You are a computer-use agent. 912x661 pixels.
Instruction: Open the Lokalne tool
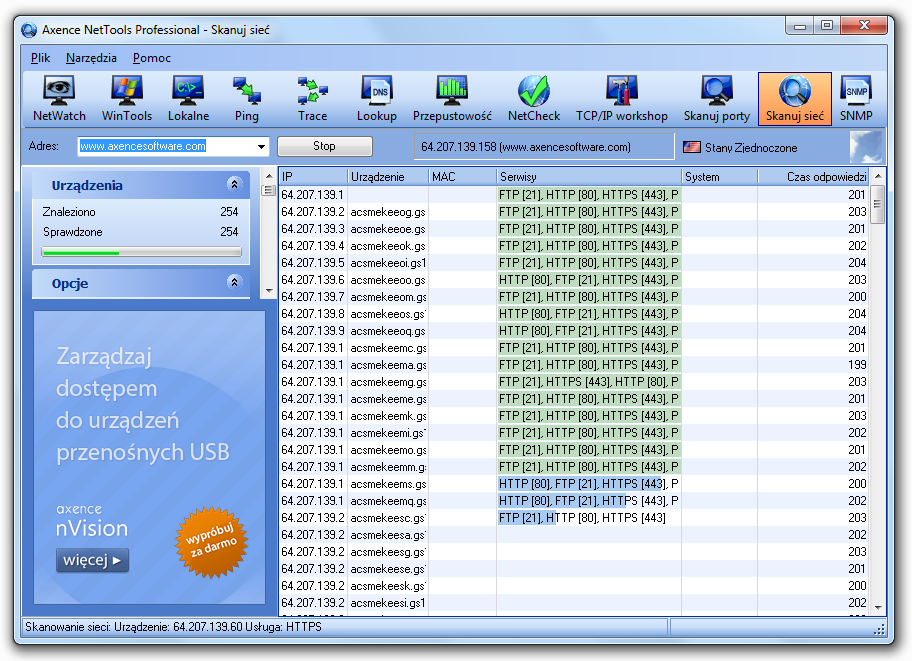(188, 99)
